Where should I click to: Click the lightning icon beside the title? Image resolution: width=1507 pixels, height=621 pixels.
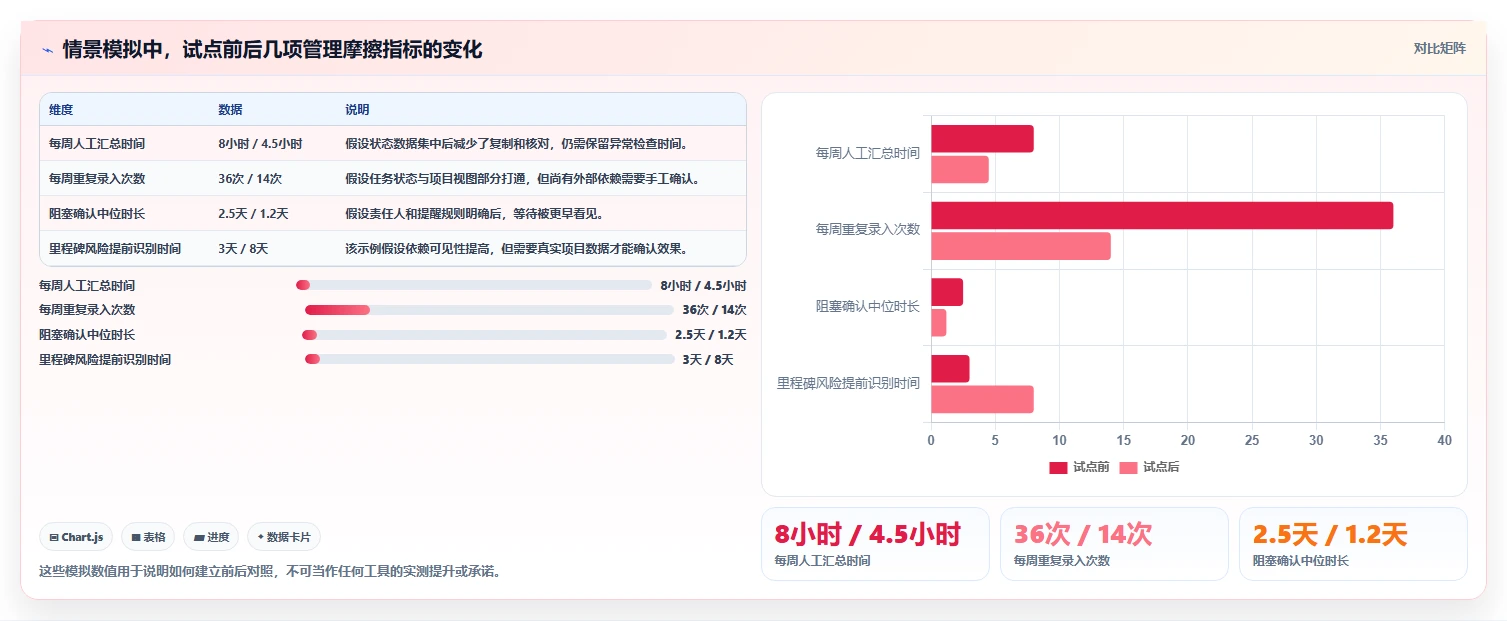[x=48, y=49]
